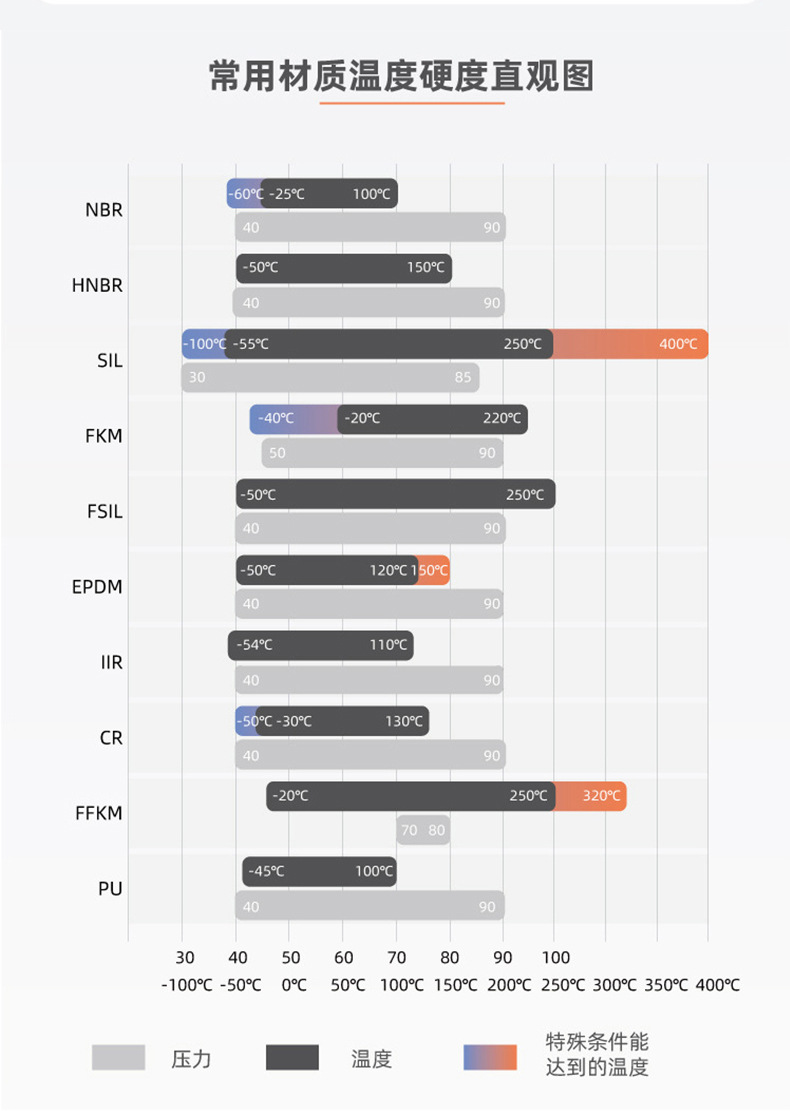
Task: Select the PU material label
Action: pyautogui.click(x=110, y=888)
